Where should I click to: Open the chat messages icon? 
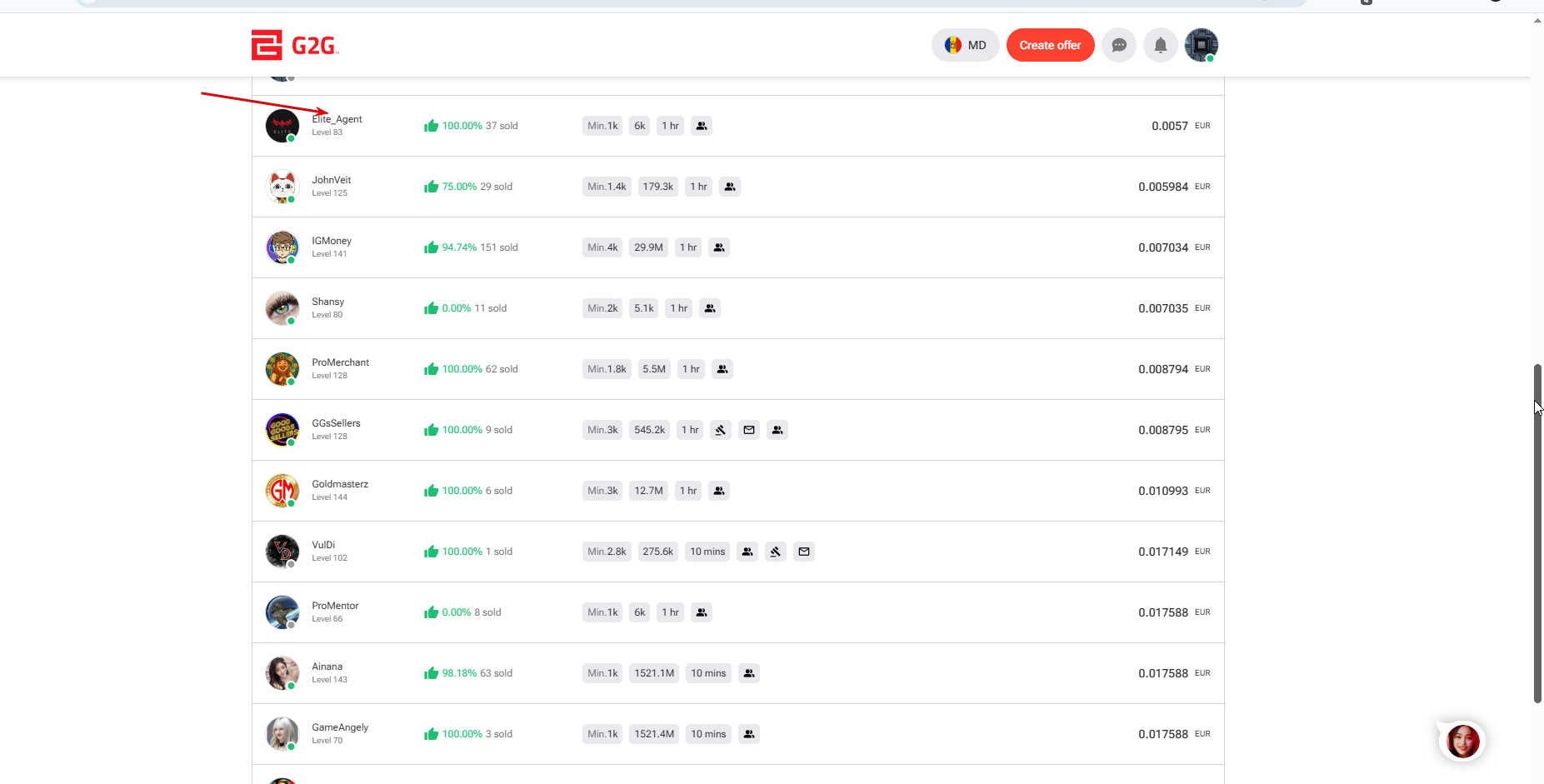tap(1119, 45)
